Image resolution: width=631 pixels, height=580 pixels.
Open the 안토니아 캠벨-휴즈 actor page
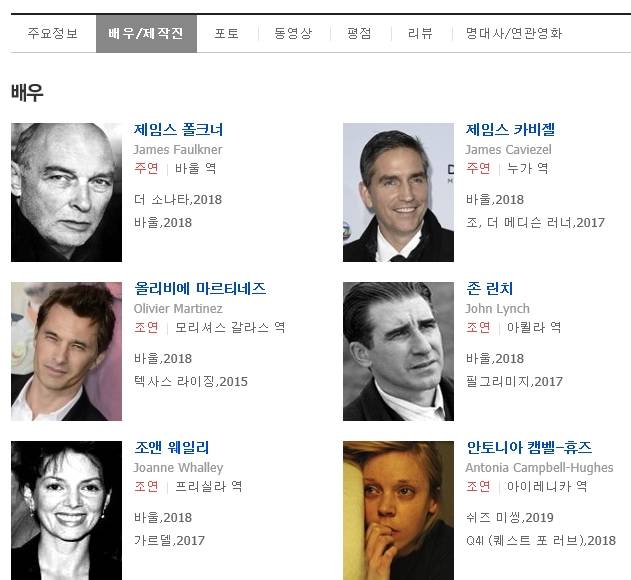529,448
